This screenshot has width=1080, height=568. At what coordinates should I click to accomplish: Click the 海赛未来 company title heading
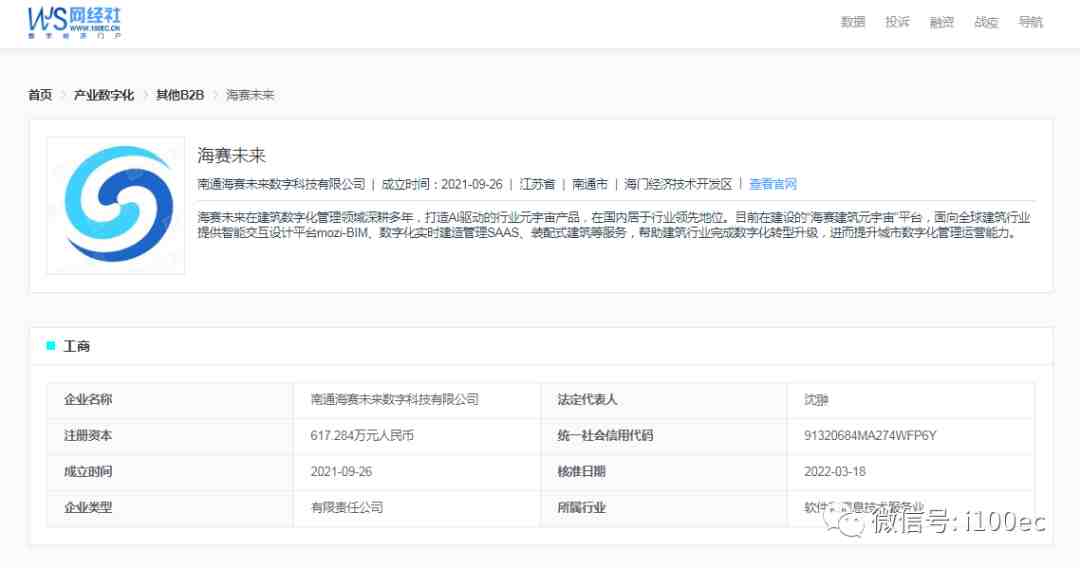[x=231, y=156]
